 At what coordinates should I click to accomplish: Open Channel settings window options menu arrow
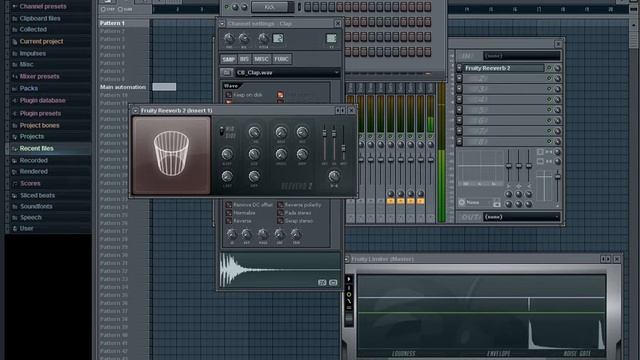(222, 24)
